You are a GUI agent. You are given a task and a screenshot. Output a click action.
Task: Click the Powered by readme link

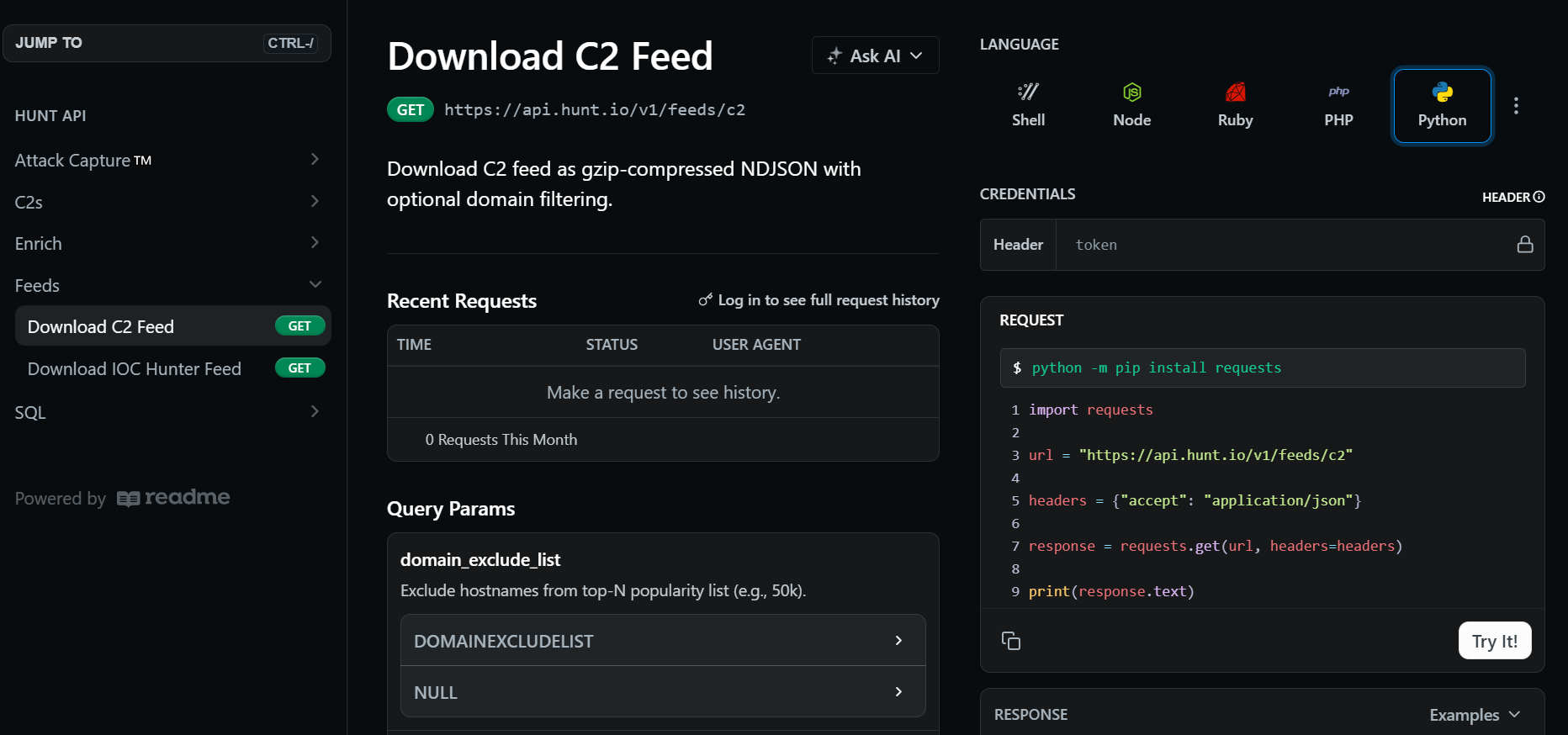pos(122,498)
